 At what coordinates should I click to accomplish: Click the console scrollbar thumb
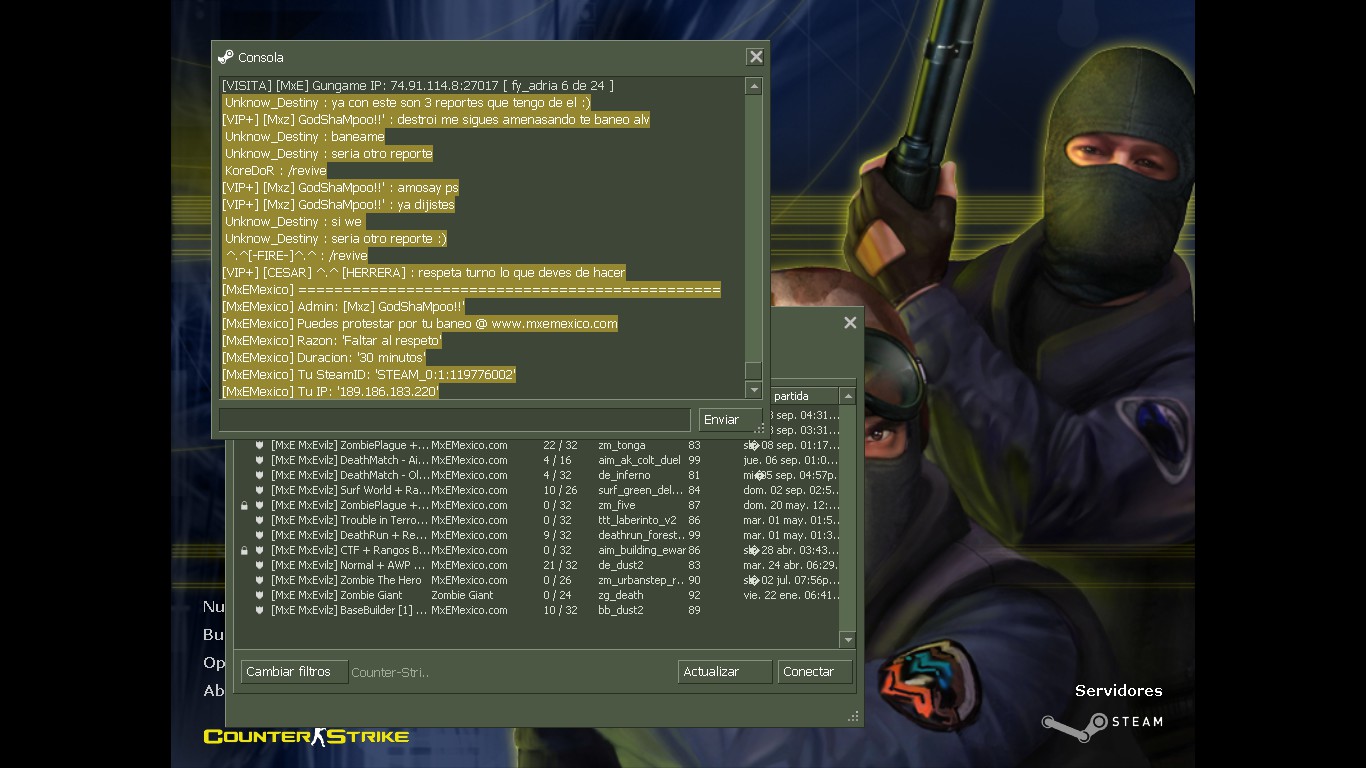click(x=754, y=371)
